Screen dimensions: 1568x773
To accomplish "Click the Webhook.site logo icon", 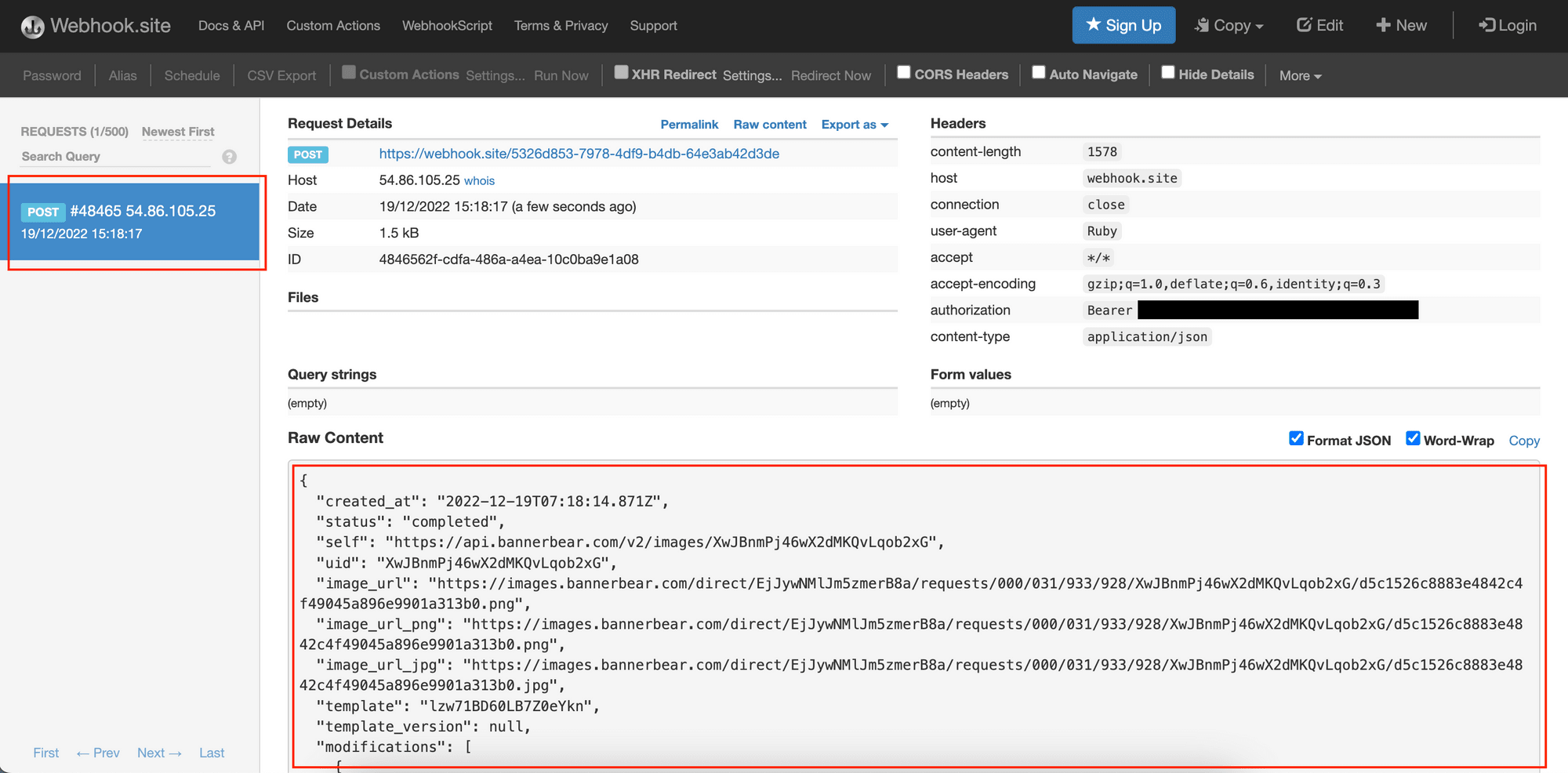I will point(32,27).
